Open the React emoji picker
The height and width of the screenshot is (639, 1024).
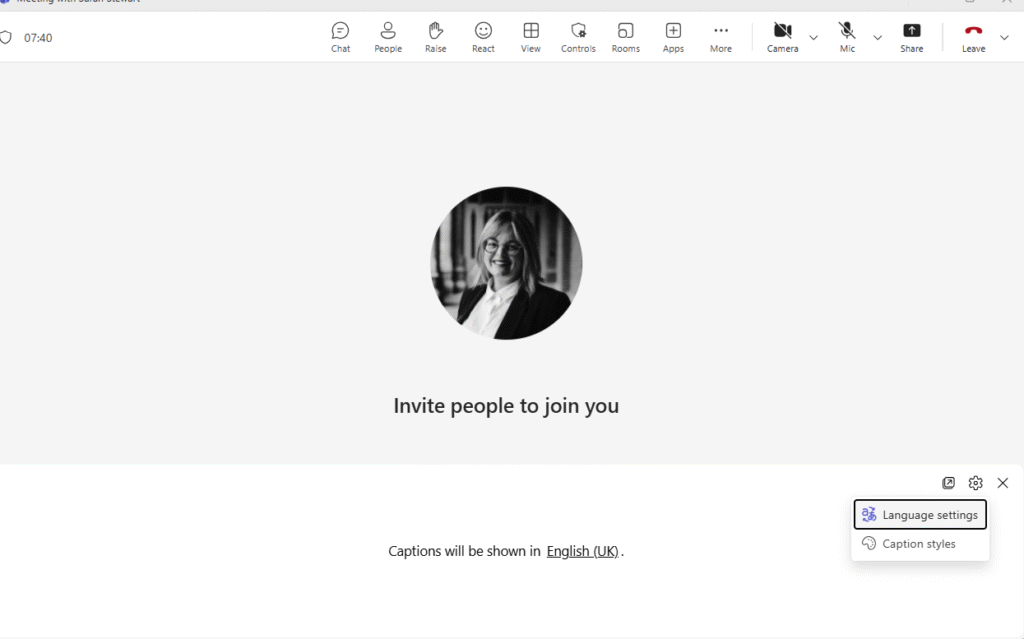click(483, 37)
